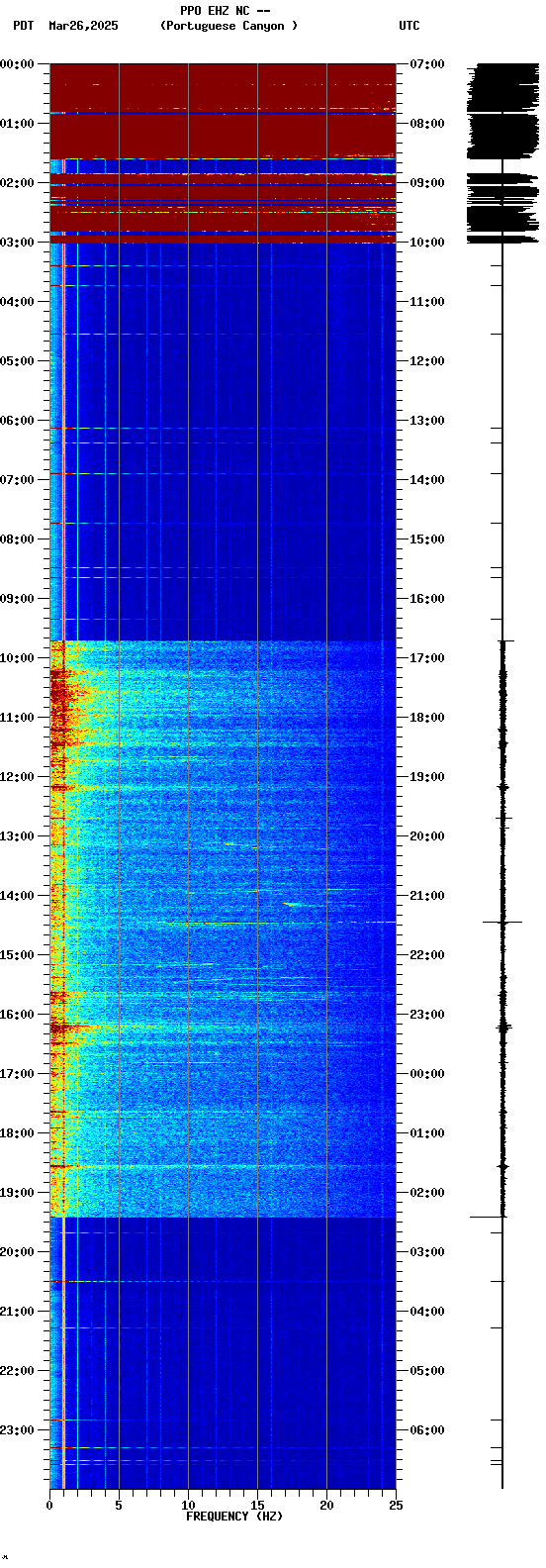The height and width of the screenshot is (1568, 546).
Task: Select the 25 Hz frequency axis label
Action: pyautogui.click(x=396, y=1506)
